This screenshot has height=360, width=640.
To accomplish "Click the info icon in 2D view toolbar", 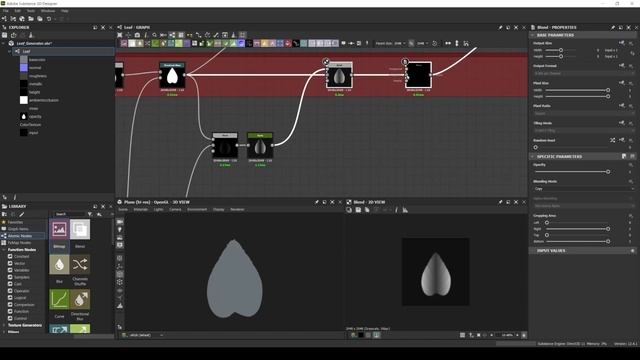I will pyautogui.click(x=396, y=210).
